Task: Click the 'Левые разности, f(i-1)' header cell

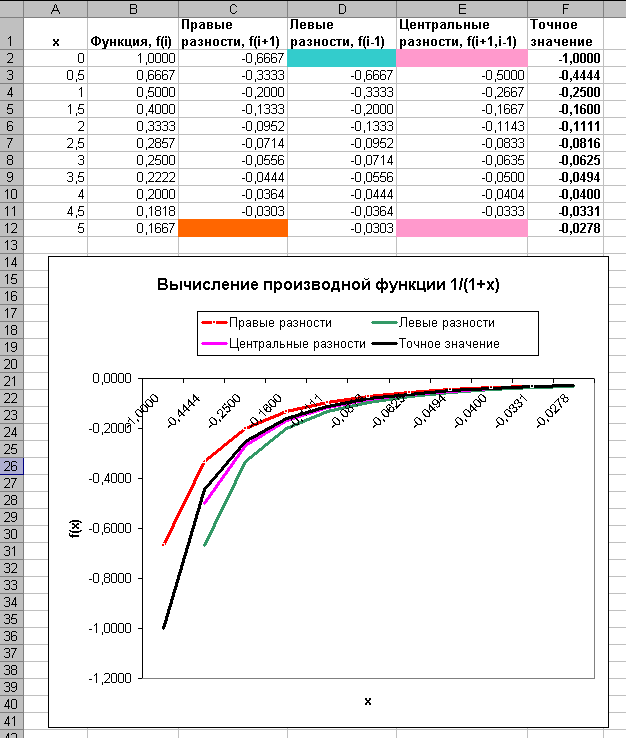Action: (x=342, y=33)
